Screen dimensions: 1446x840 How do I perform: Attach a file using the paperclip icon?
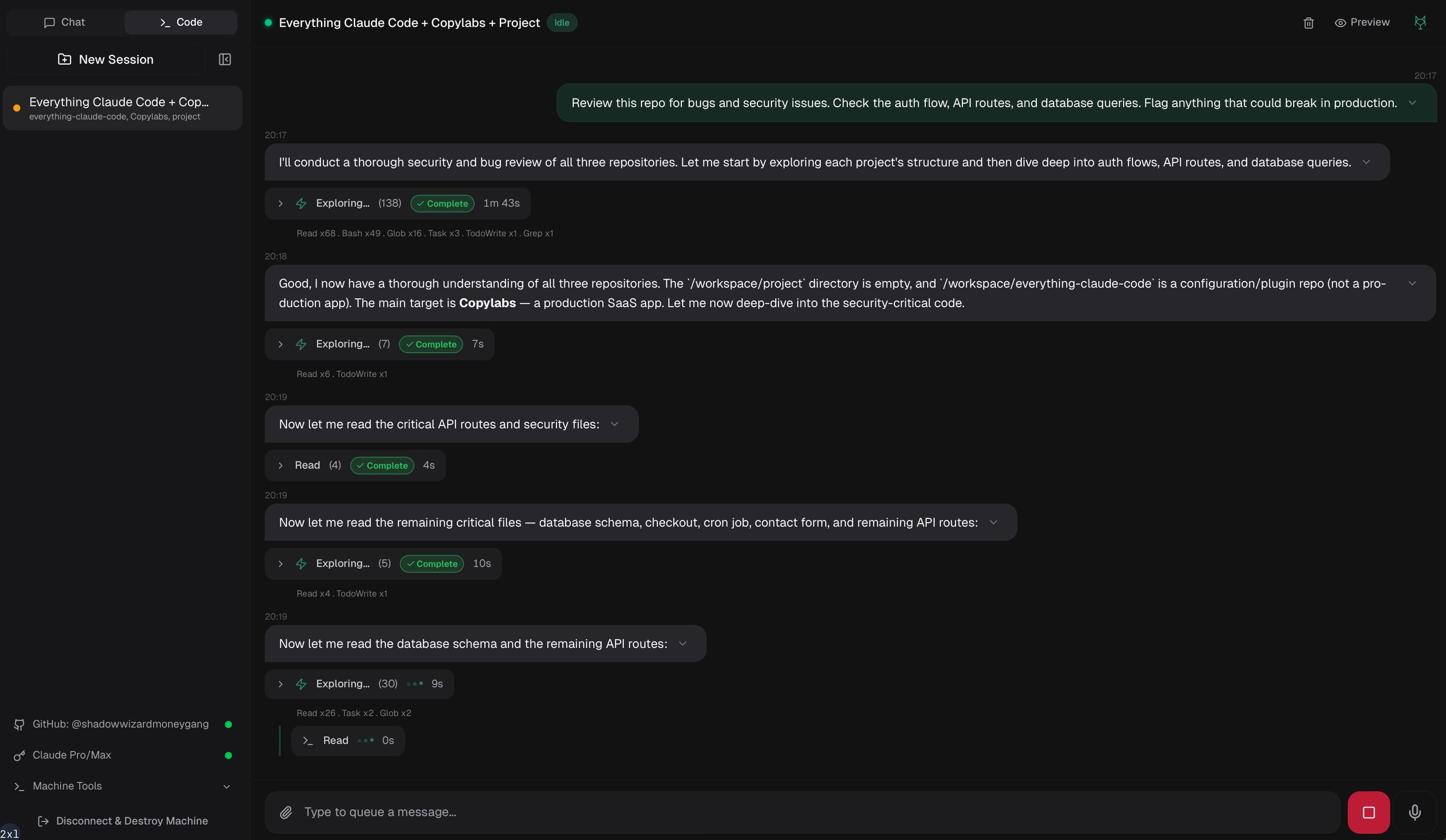pyautogui.click(x=286, y=812)
